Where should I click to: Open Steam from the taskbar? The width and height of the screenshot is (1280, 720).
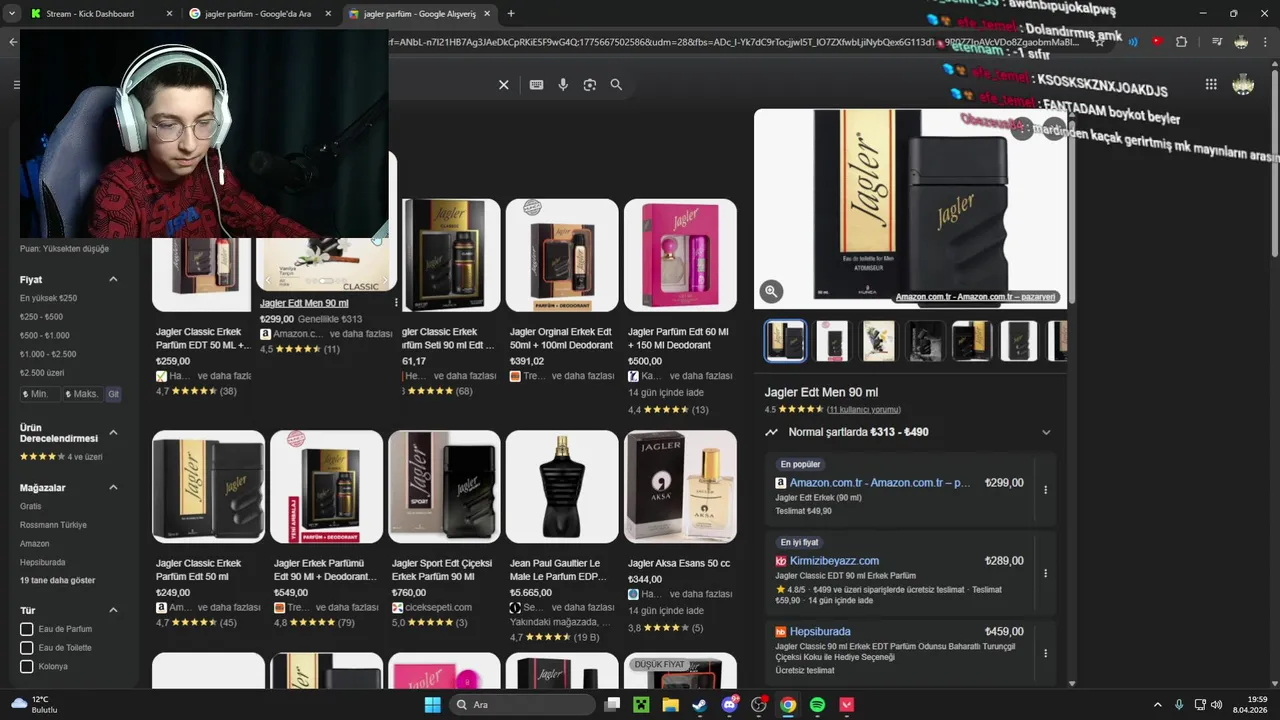[x=699, y=705]
